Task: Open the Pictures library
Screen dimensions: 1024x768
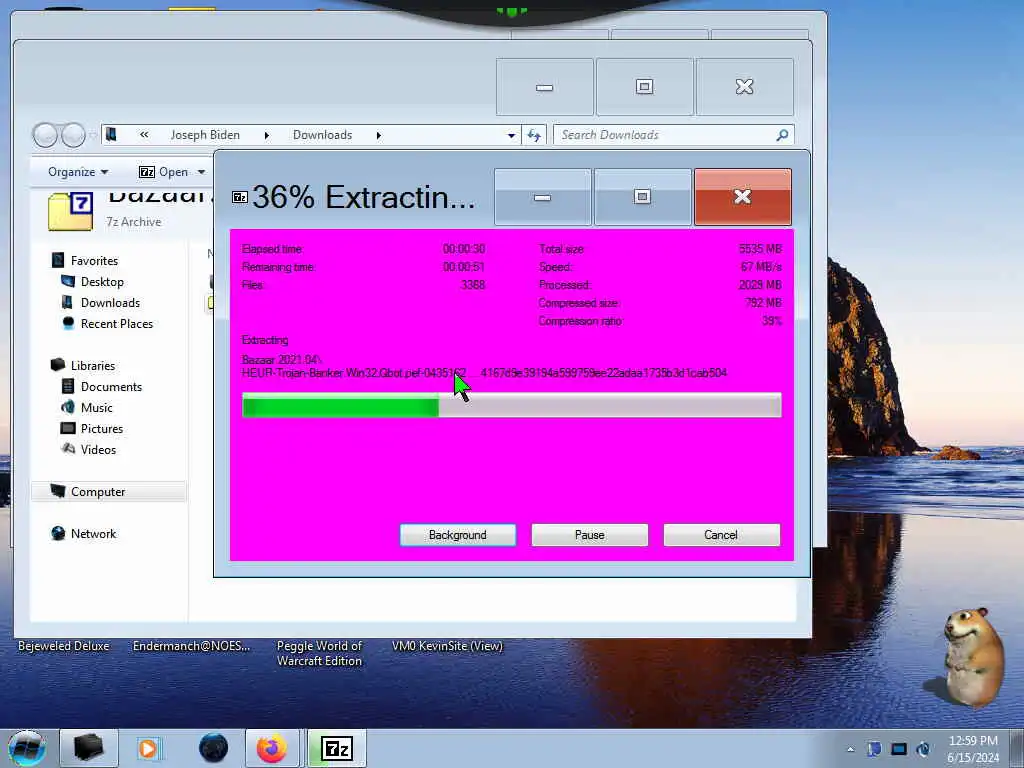Action: [102, 428]
